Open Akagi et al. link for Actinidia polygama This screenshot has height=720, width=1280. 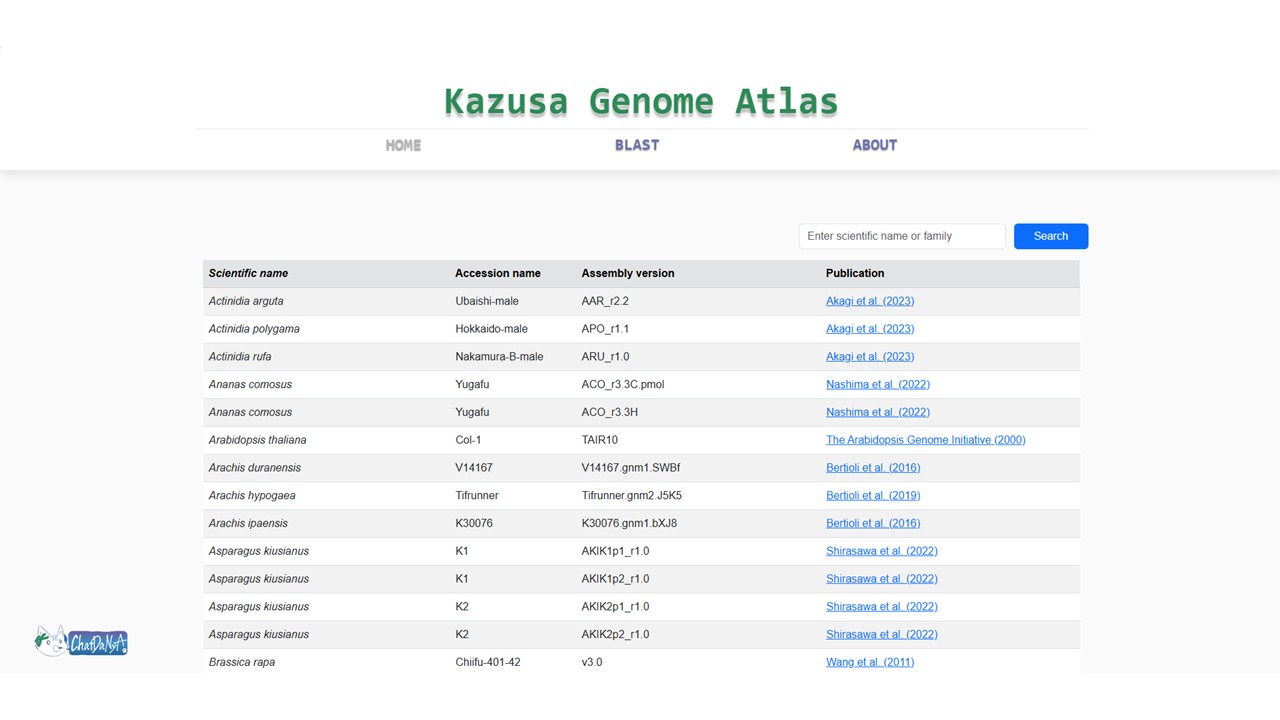coord(869,329)
